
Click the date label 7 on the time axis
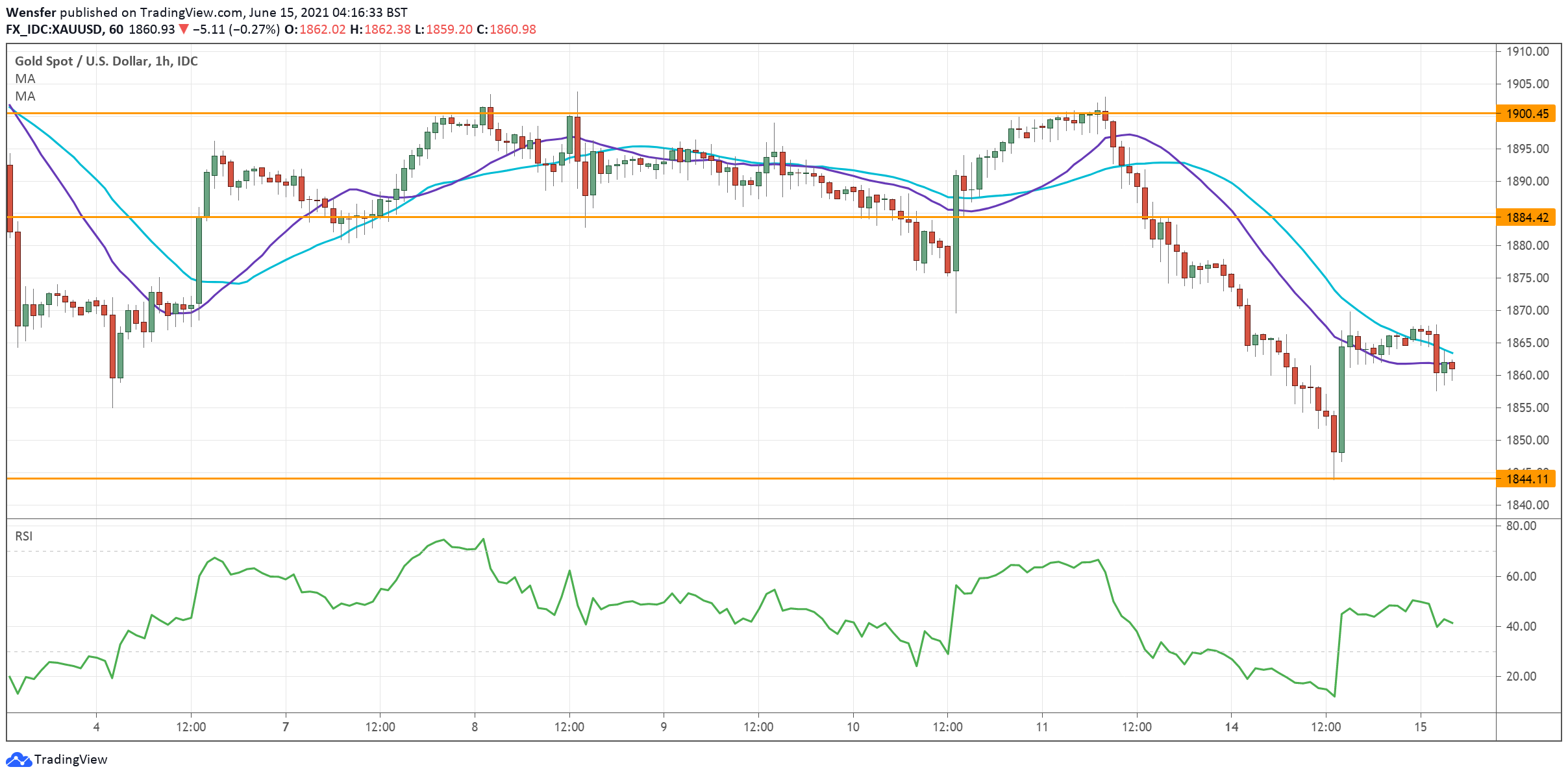[286, 727]
